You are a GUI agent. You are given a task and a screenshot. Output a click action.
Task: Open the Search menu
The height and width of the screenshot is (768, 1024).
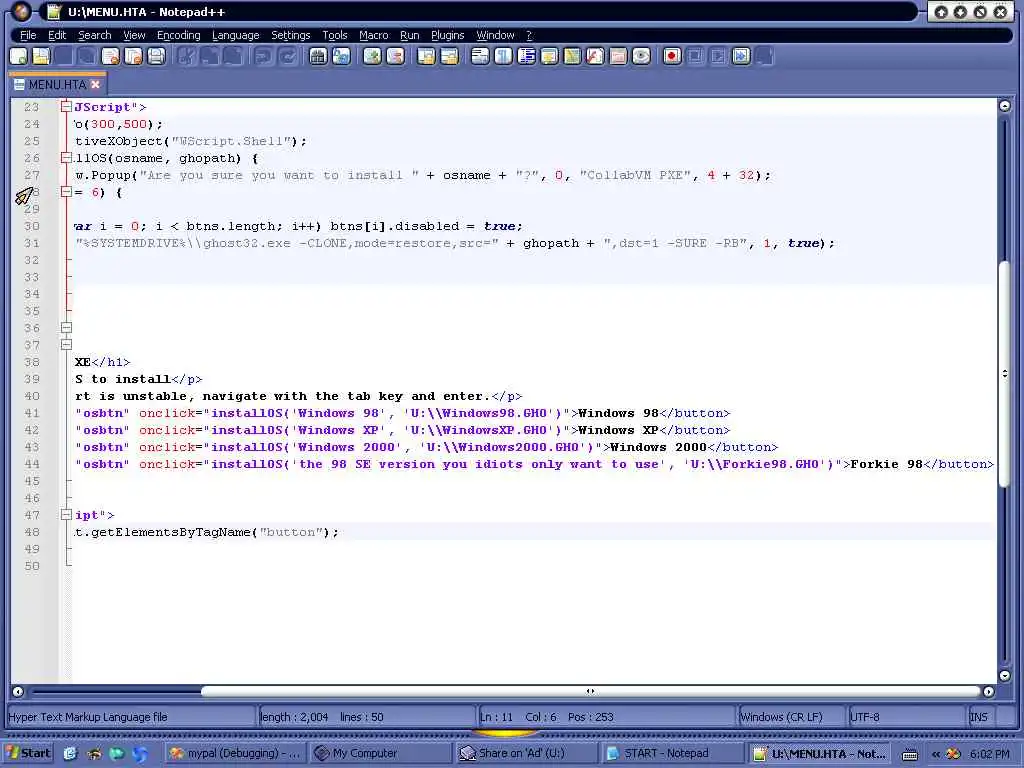(95, 35)
